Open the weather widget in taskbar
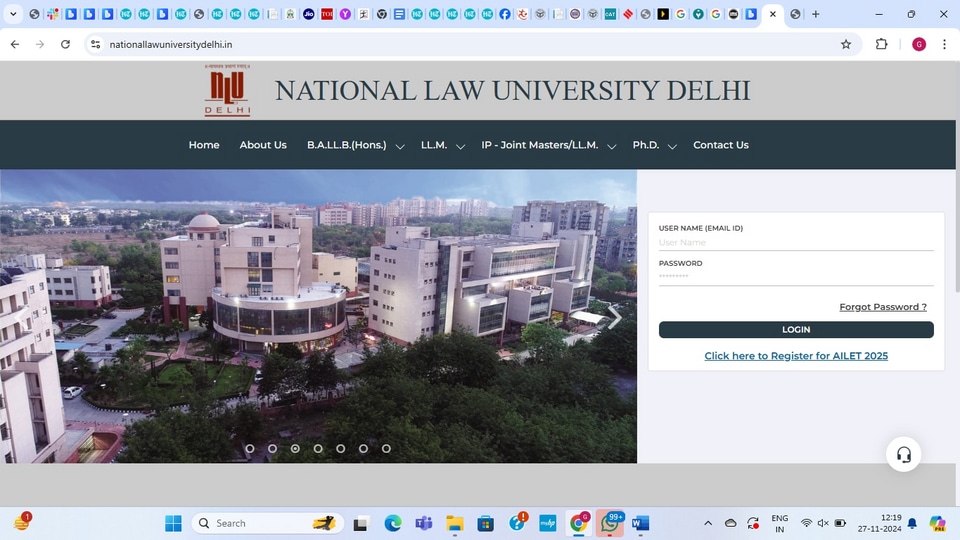Screen dimensions: 960x540 coord(22,522)
